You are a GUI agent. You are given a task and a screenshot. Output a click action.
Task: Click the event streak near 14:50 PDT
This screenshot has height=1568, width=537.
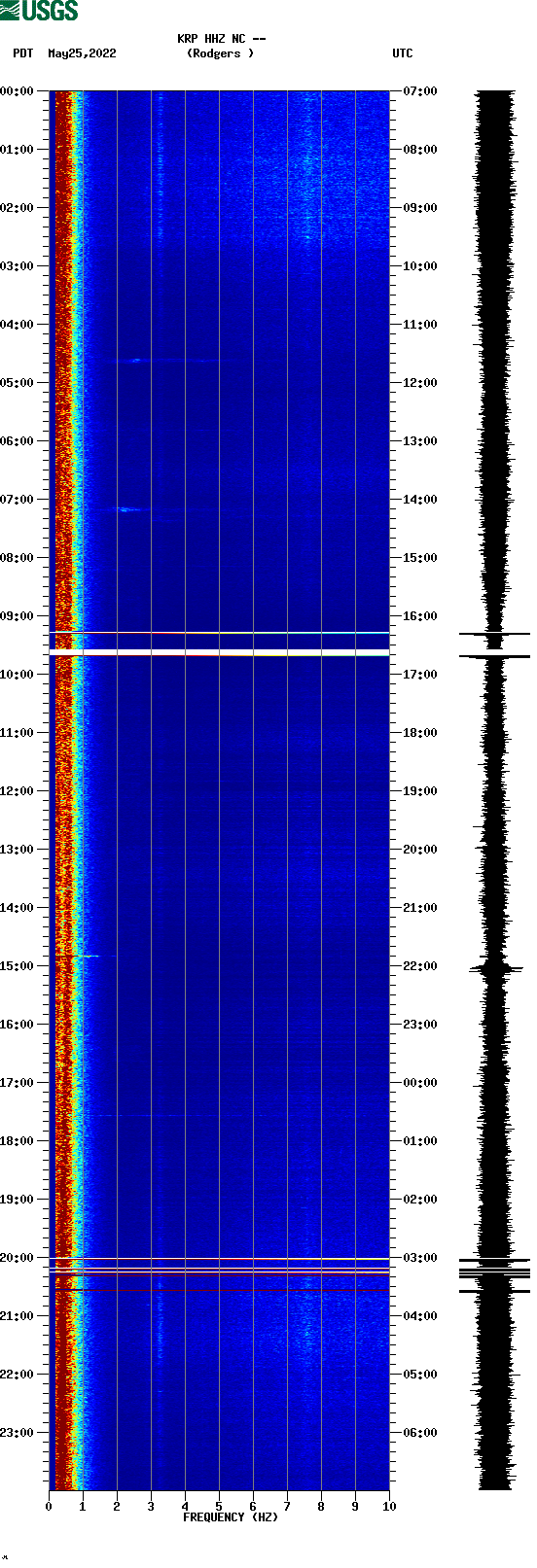(88, 956)
